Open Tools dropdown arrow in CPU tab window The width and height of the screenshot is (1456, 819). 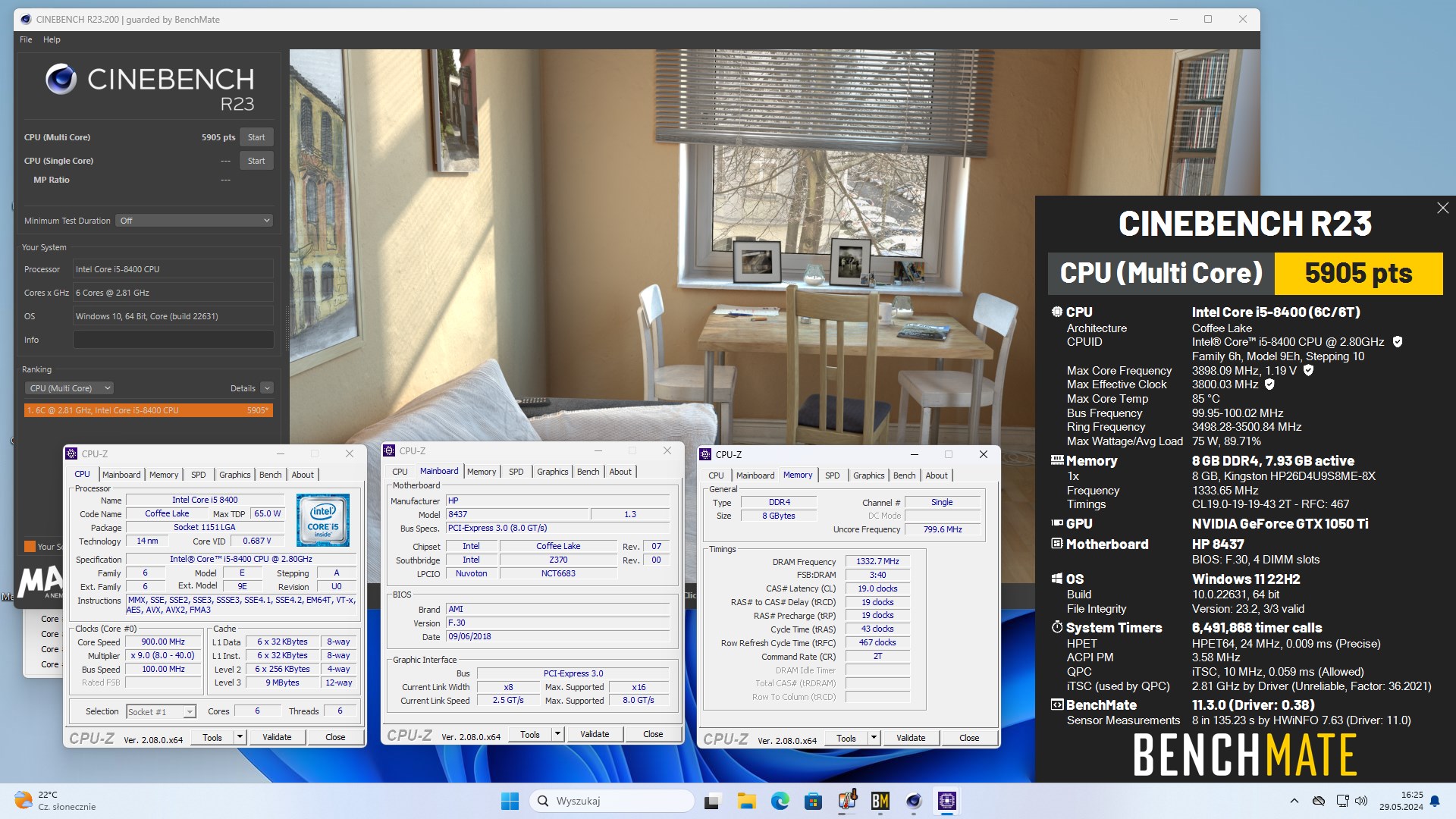(240, 737)
